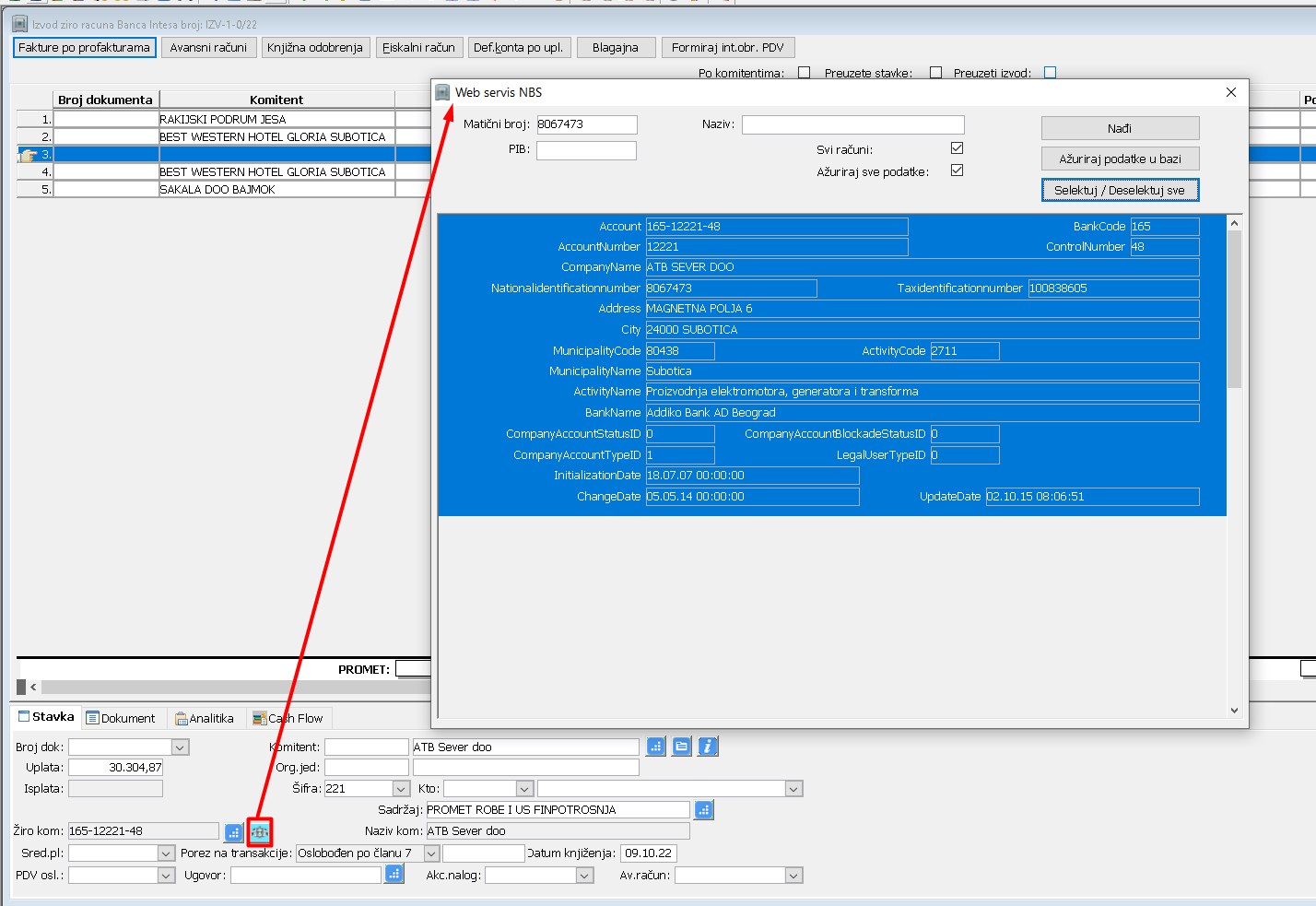Expand the Kto code dropdown
Screen dimensions: 1316x906
(524, 789)
